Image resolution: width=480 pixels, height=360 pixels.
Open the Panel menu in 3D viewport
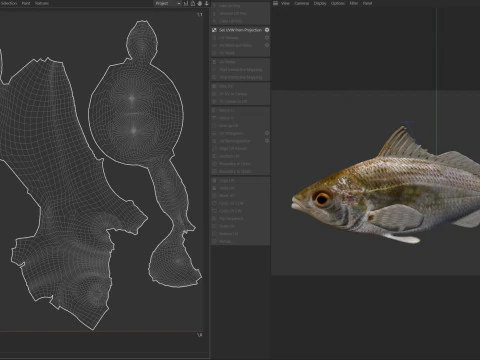tap(367, 3)
